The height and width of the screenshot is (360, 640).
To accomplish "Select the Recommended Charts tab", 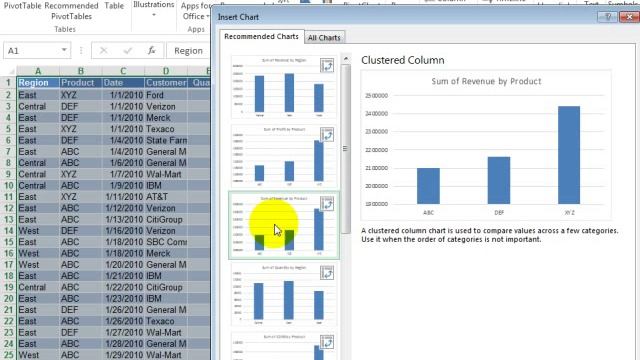I will tap(261, 36).
